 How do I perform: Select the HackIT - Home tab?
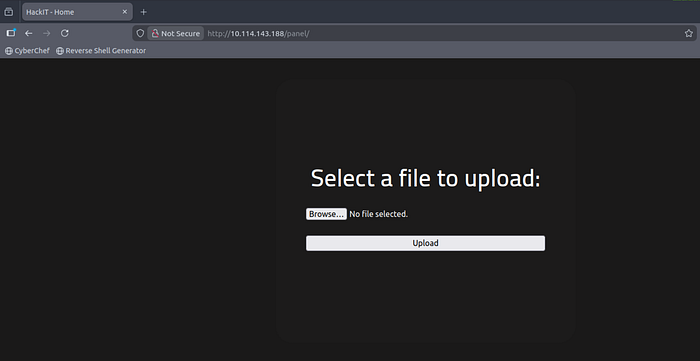[x=77, y=12]
